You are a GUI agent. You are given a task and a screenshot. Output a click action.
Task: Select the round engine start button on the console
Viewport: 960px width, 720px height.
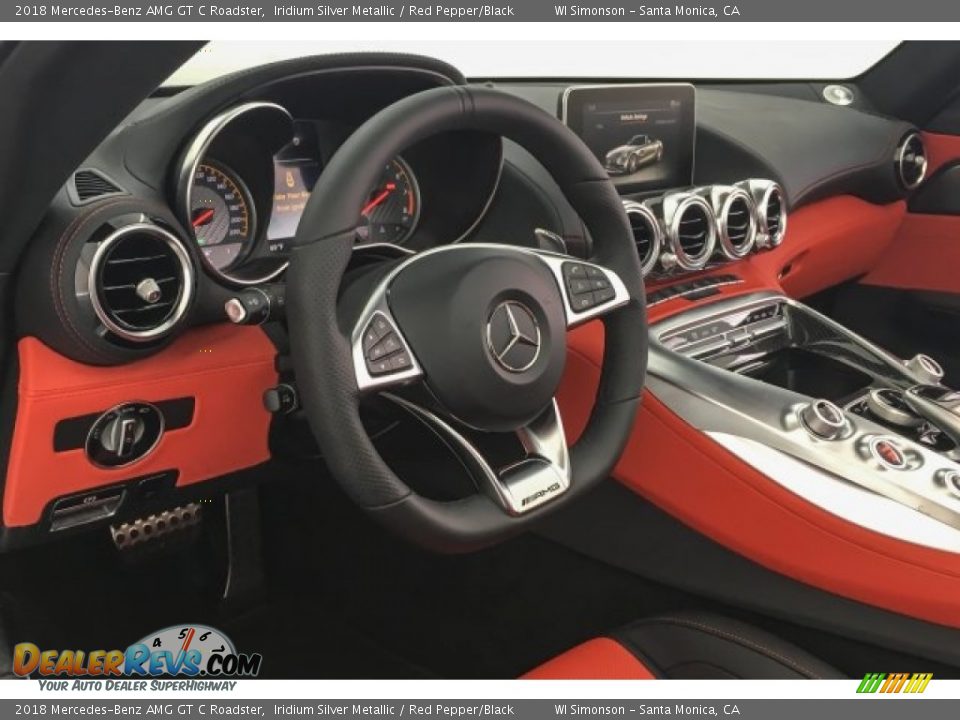[886, 450]
